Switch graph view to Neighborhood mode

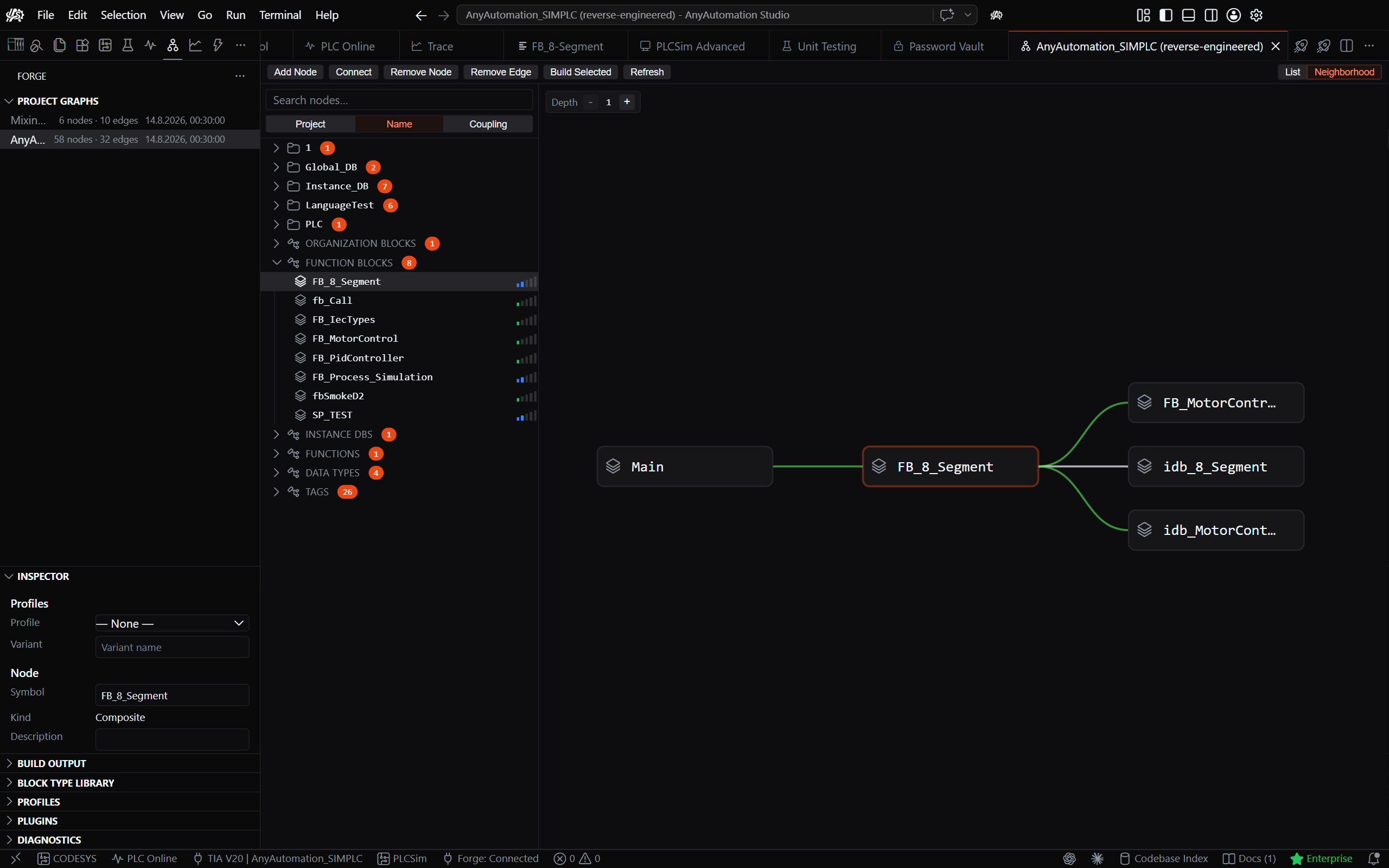click(x=1344, y=72)
